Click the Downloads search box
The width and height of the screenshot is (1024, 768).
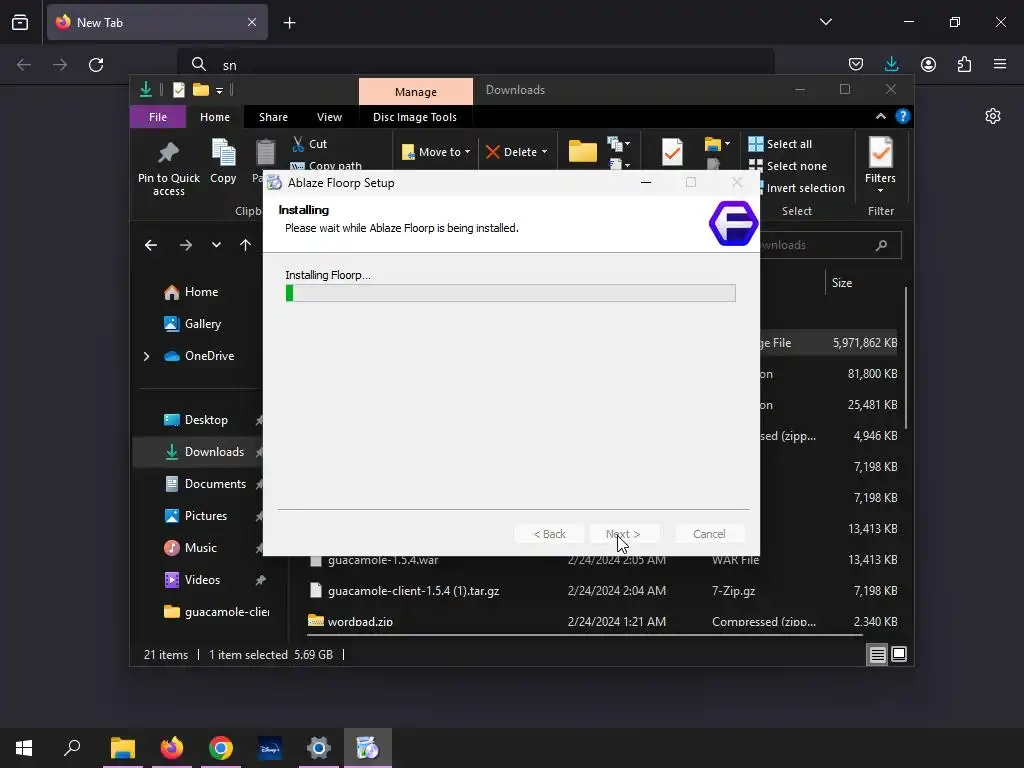(829, 245)
